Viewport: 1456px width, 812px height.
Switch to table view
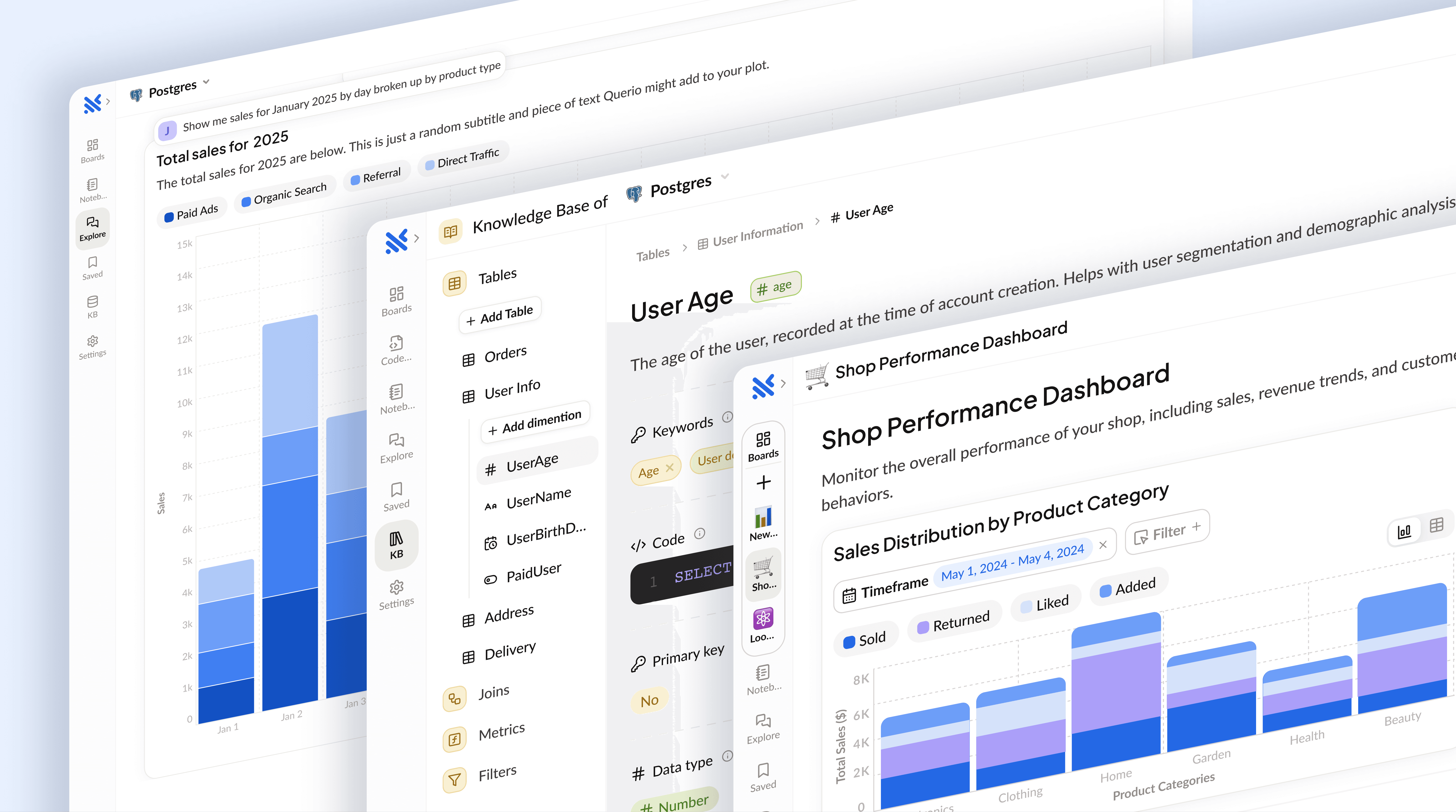pyautogui.click(x=1436, y=525)
